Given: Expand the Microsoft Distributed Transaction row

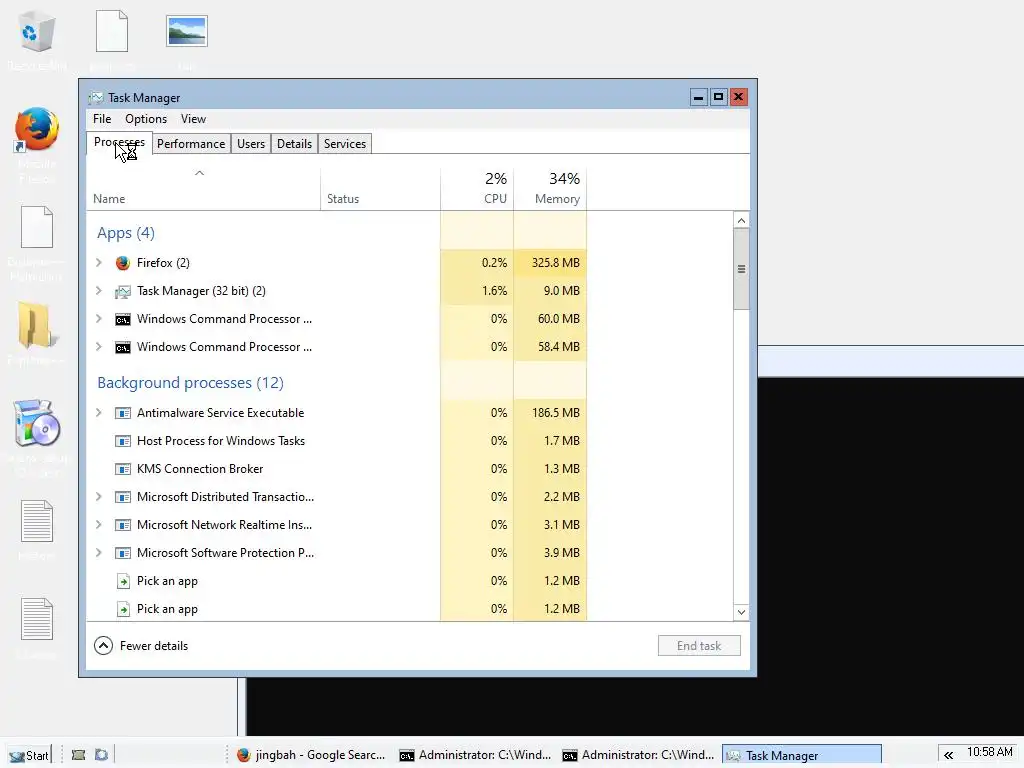Looking at the screenshot, I should [x=99, y=497].
